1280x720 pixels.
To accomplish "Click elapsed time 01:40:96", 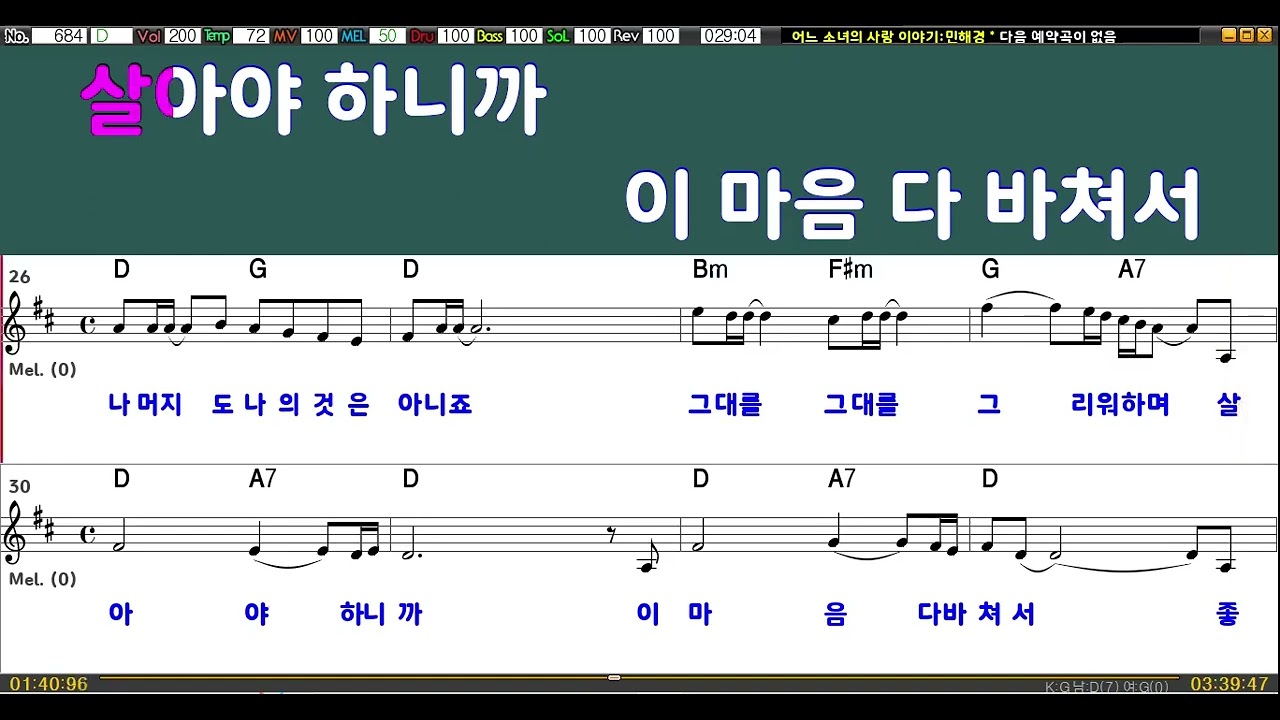I will click(49, 685).
